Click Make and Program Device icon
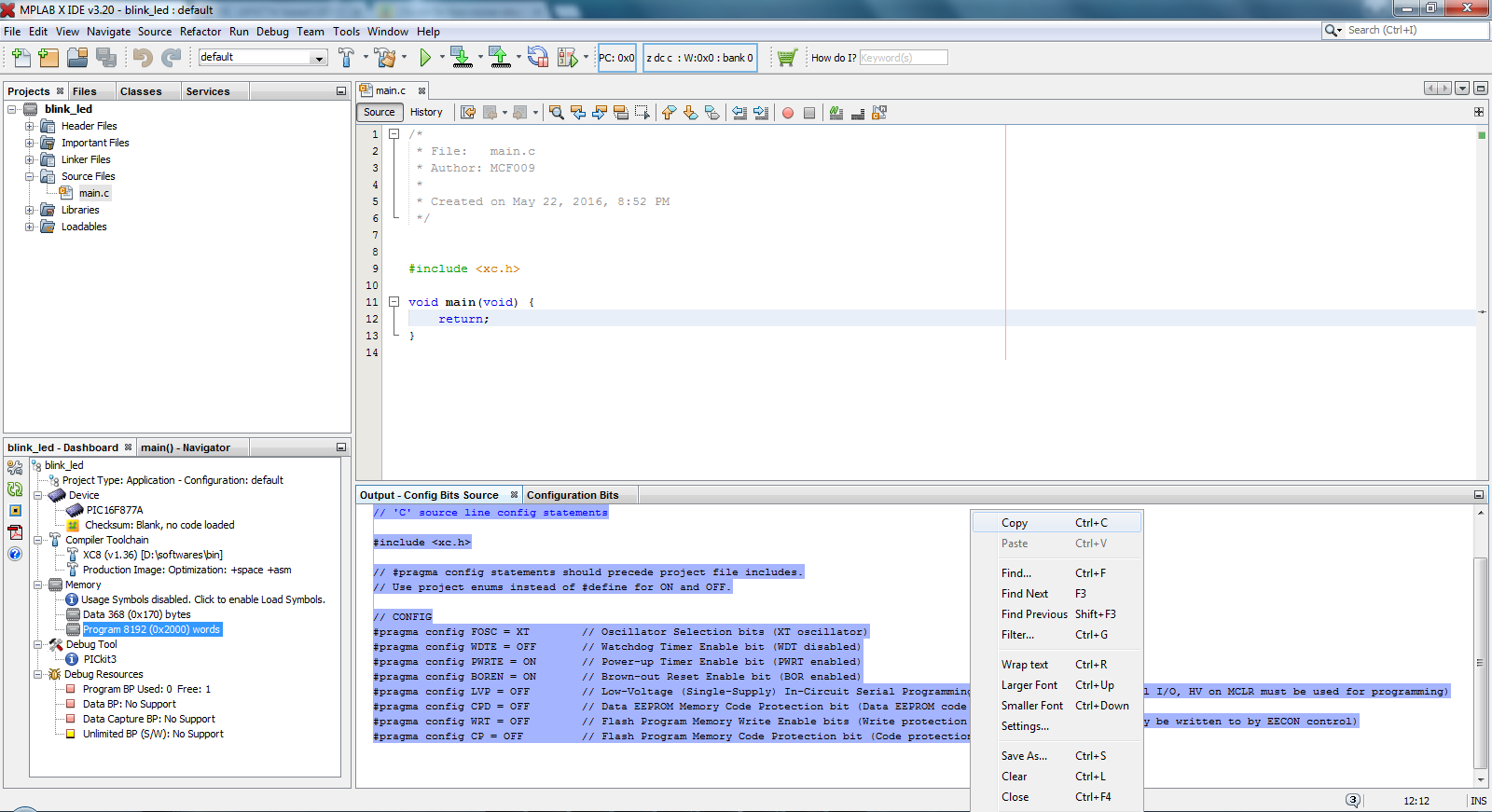The width and height of the screenshot is (1492, 812). pyautogui.click(x=461, y=58)
